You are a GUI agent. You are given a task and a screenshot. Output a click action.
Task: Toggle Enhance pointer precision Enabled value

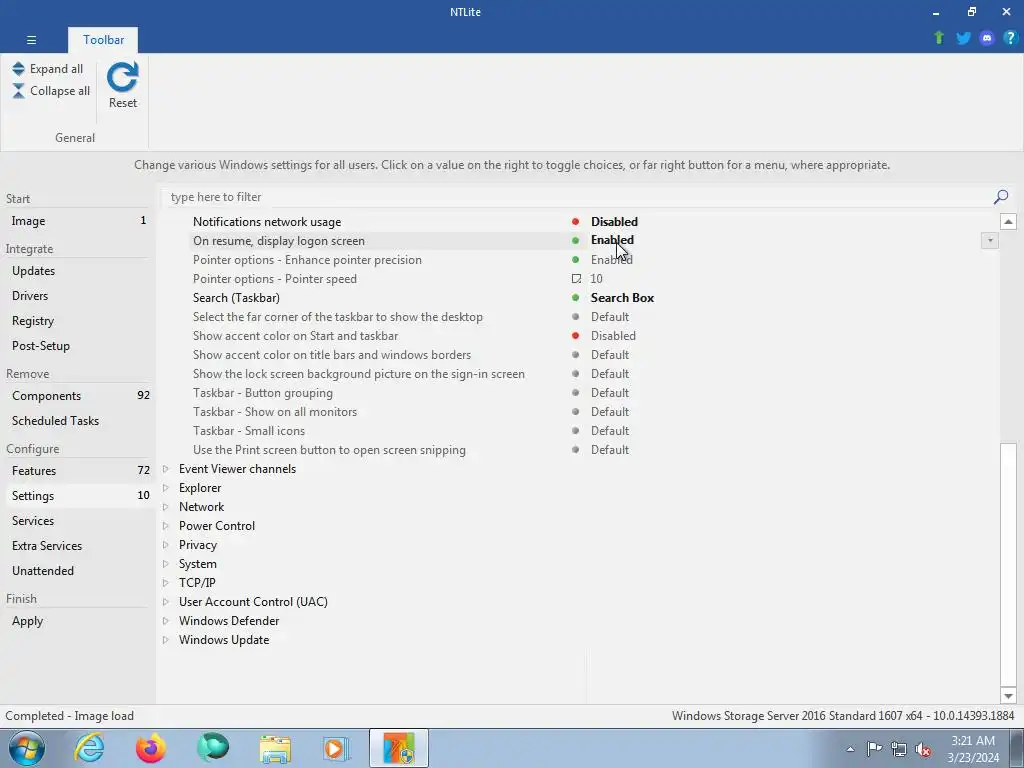pos(612,260)
